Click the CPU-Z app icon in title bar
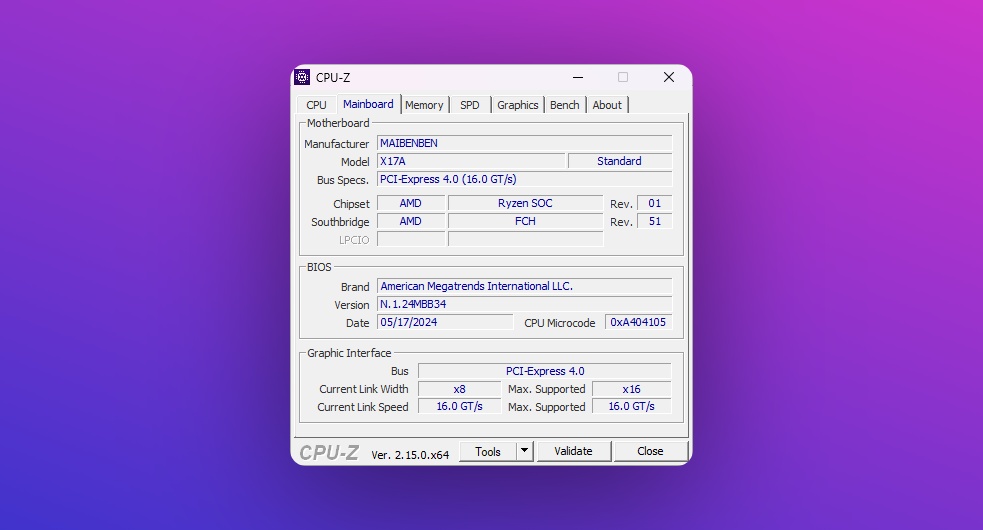983x530 pixels. click(x=302, y=77)
